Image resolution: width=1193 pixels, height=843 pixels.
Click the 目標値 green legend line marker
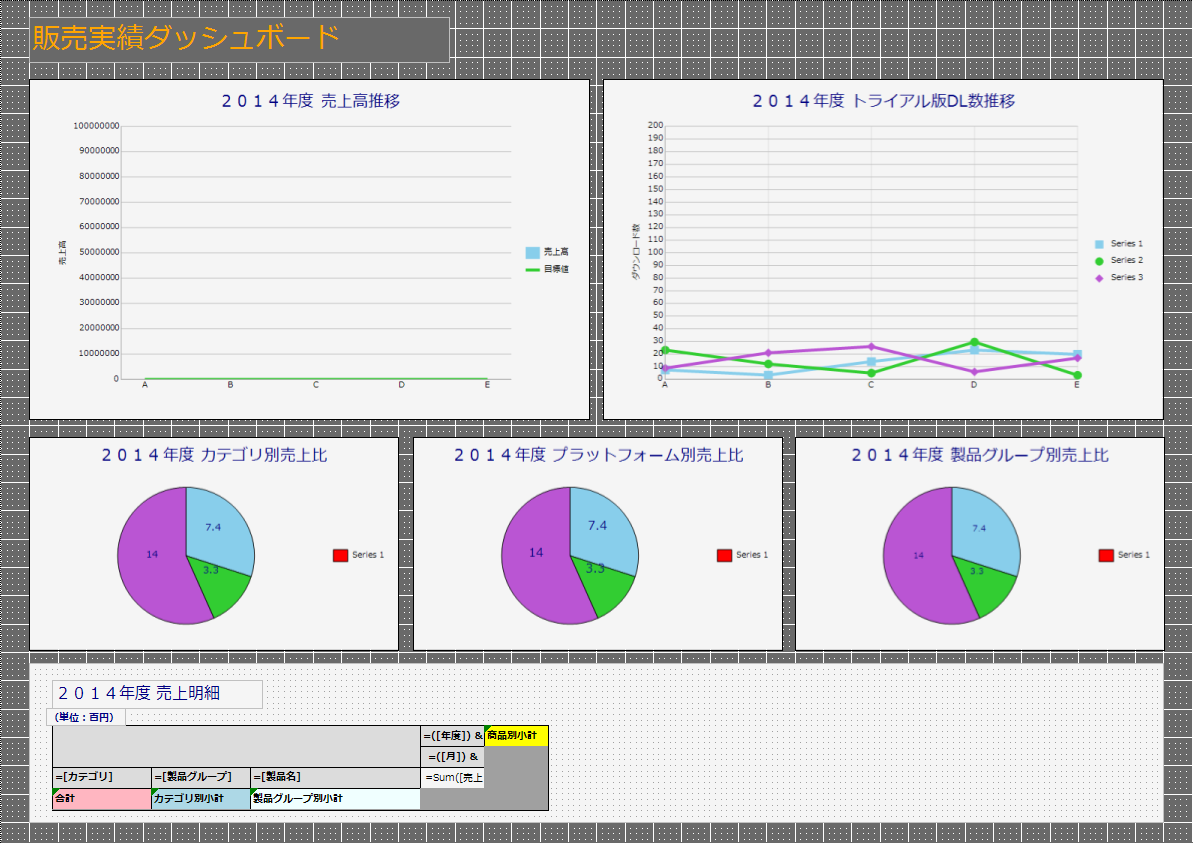tap(533, 269)
